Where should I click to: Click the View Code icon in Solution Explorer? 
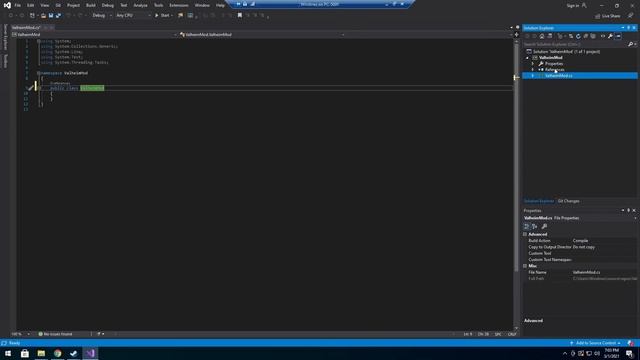[603, 36]
